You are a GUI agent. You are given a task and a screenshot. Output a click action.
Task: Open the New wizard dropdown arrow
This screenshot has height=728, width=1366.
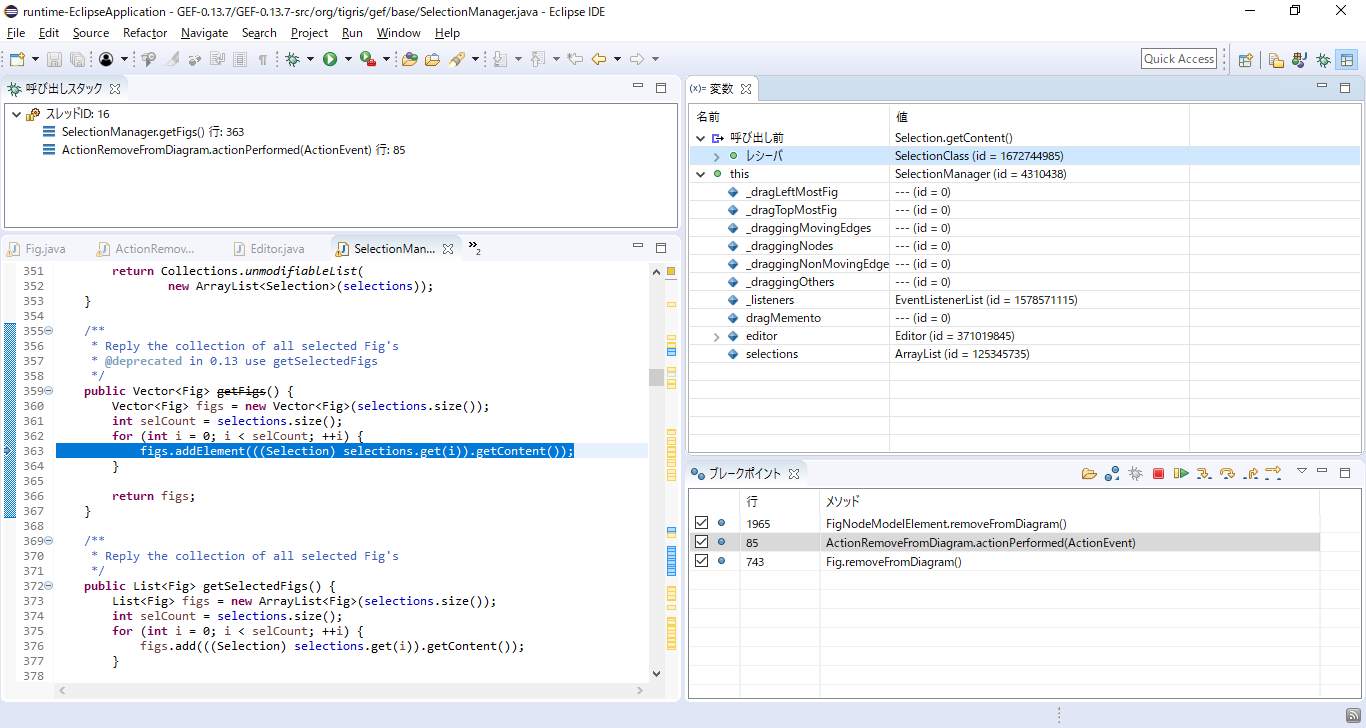tap(35, 59)
